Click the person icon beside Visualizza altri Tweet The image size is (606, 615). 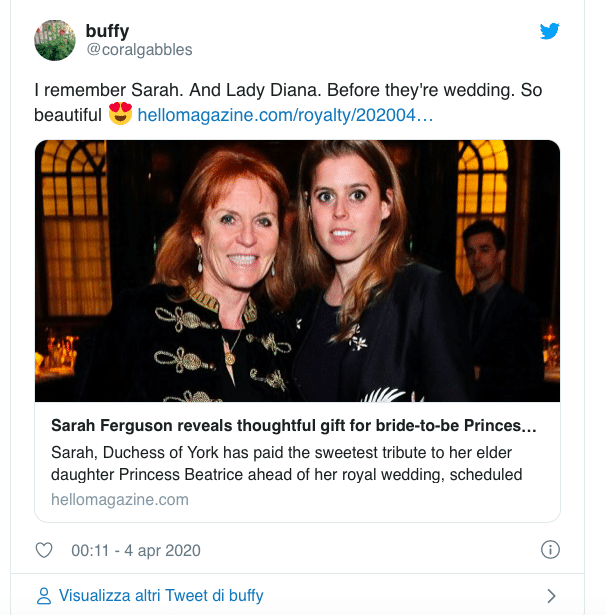point(44,596)
